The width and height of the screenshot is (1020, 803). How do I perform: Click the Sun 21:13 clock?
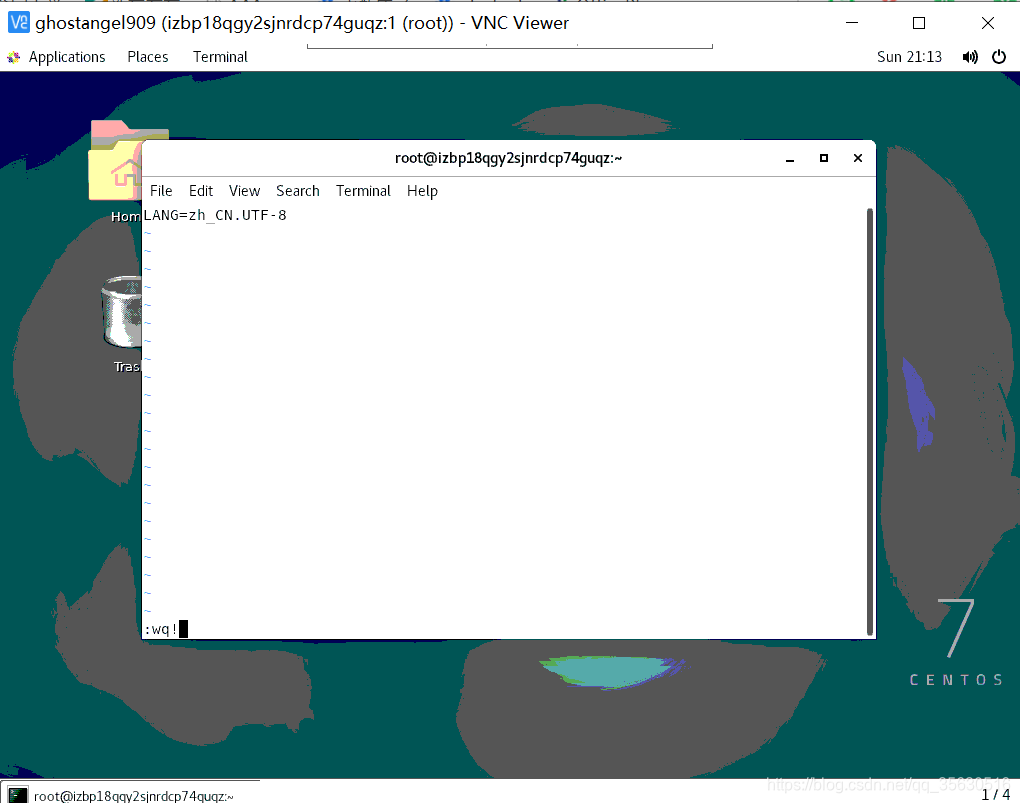click(x=909, y=57)
